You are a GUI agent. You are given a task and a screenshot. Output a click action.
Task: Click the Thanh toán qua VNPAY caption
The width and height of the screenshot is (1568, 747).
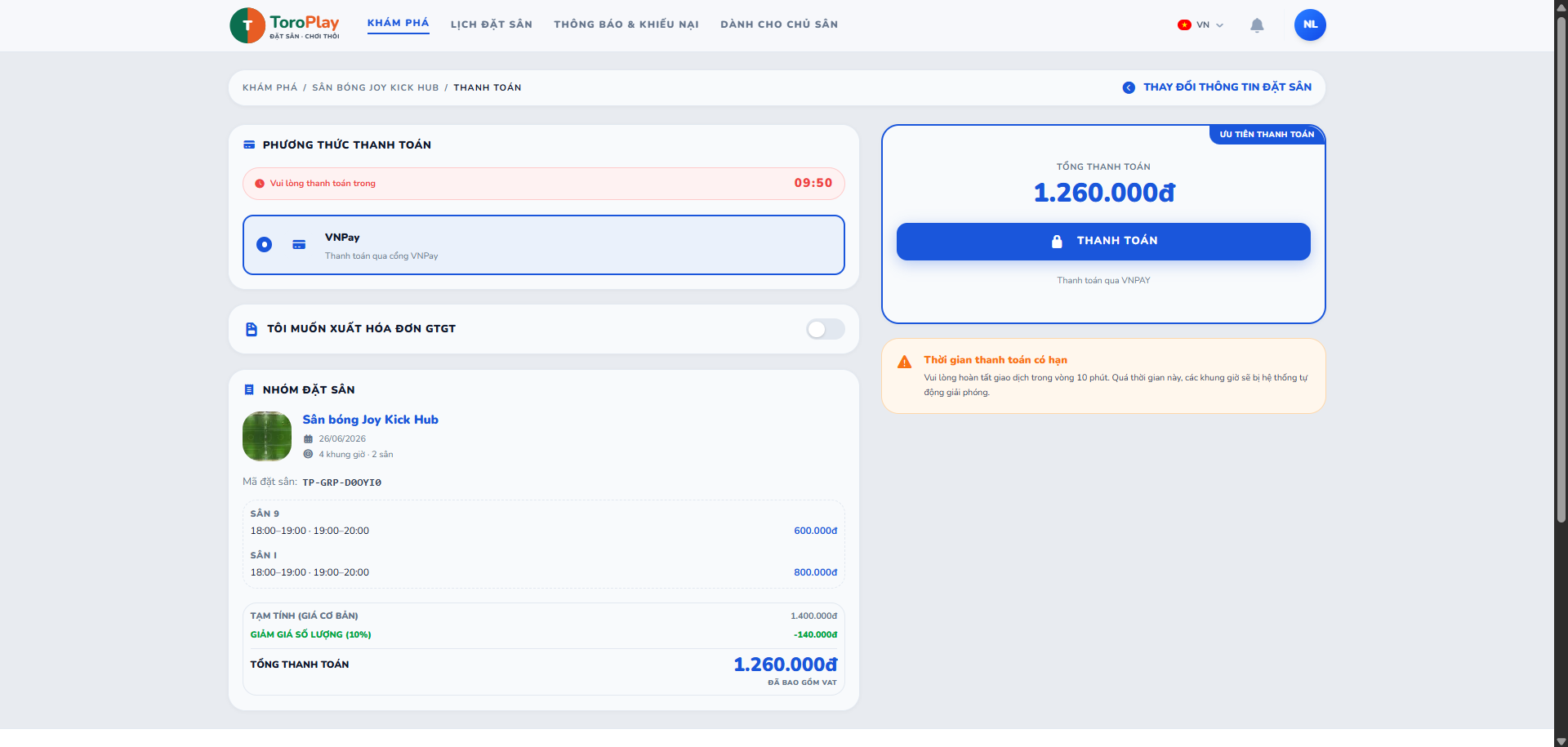[x=1103, y=280]
